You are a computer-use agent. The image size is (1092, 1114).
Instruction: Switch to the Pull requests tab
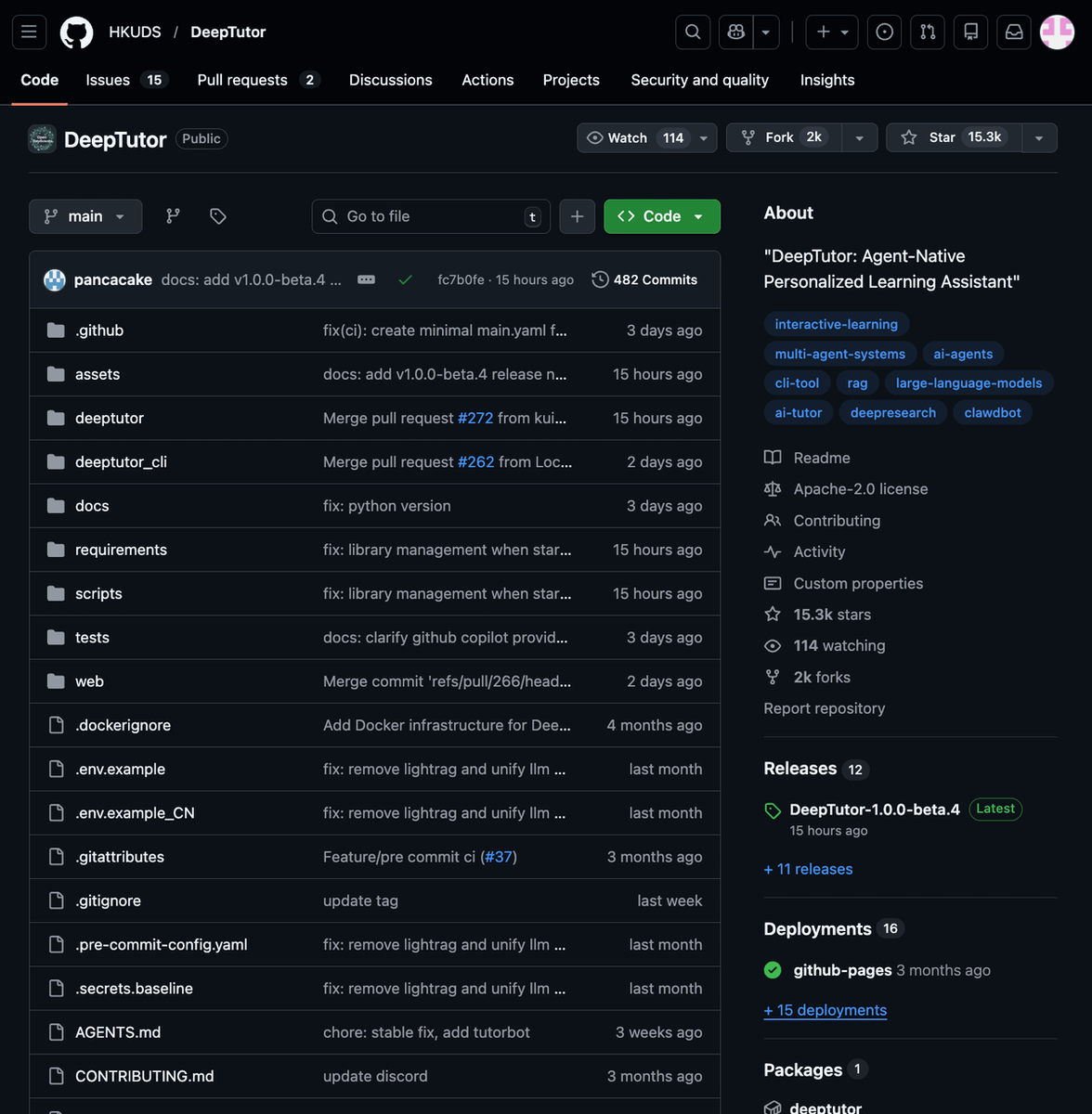pos(258,80)
